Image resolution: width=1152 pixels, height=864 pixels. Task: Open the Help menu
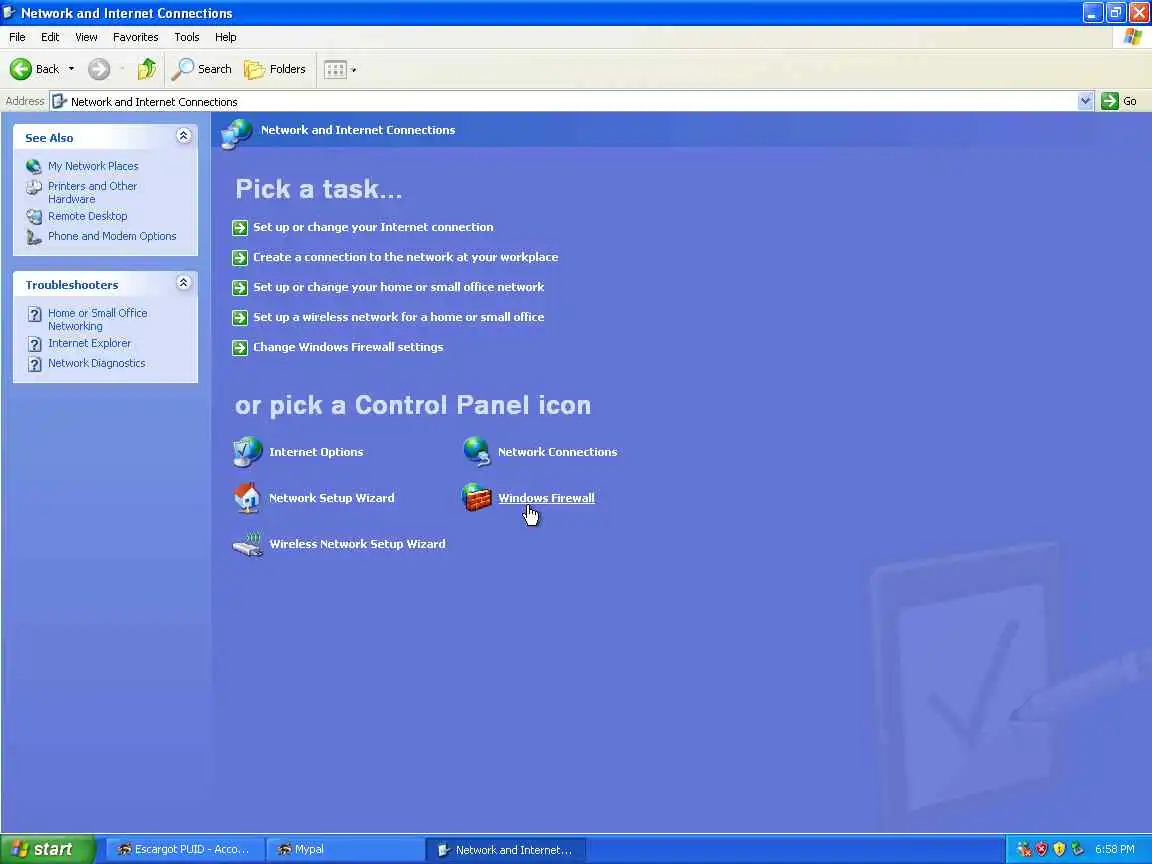(226, 37)
